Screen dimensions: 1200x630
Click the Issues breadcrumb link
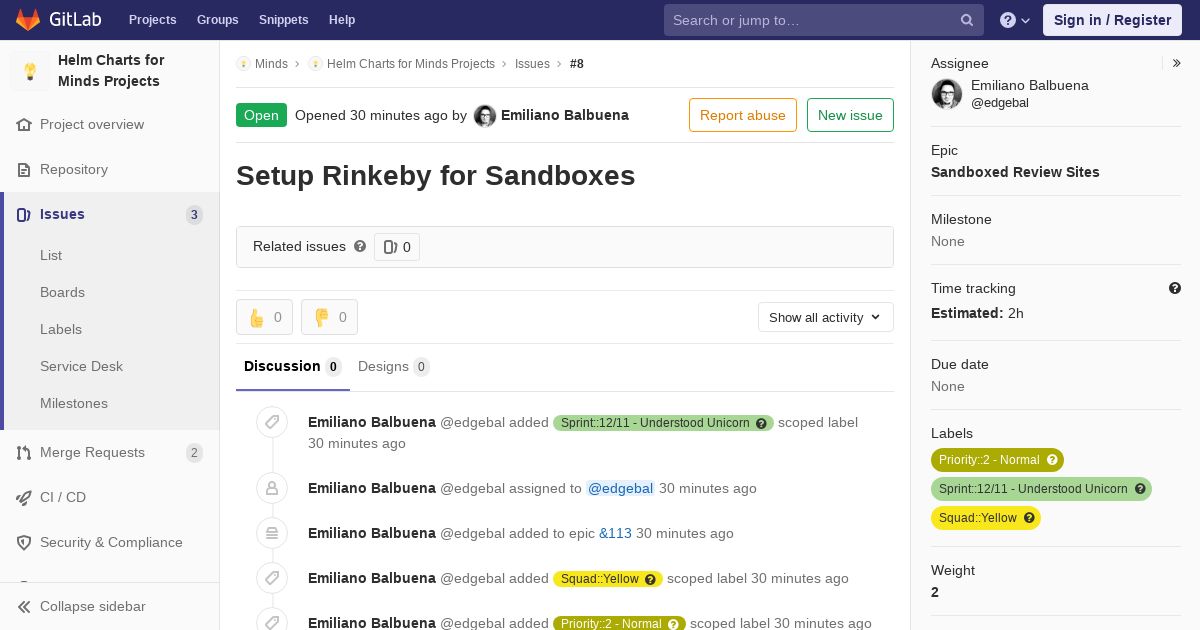click(532, 64)
